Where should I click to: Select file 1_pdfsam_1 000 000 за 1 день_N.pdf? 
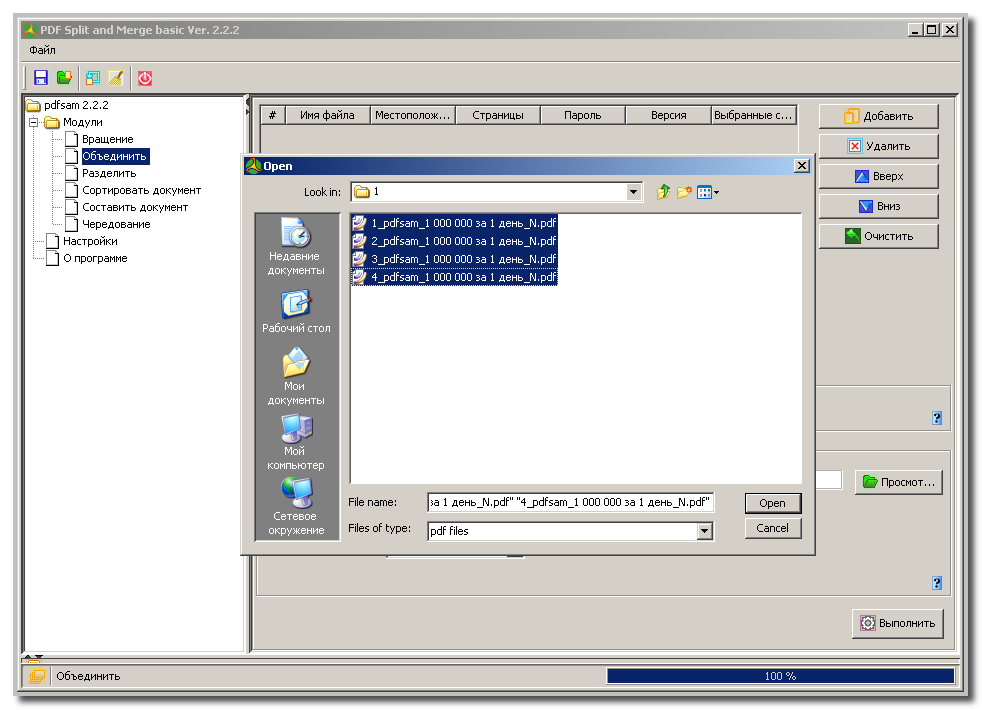454,223
